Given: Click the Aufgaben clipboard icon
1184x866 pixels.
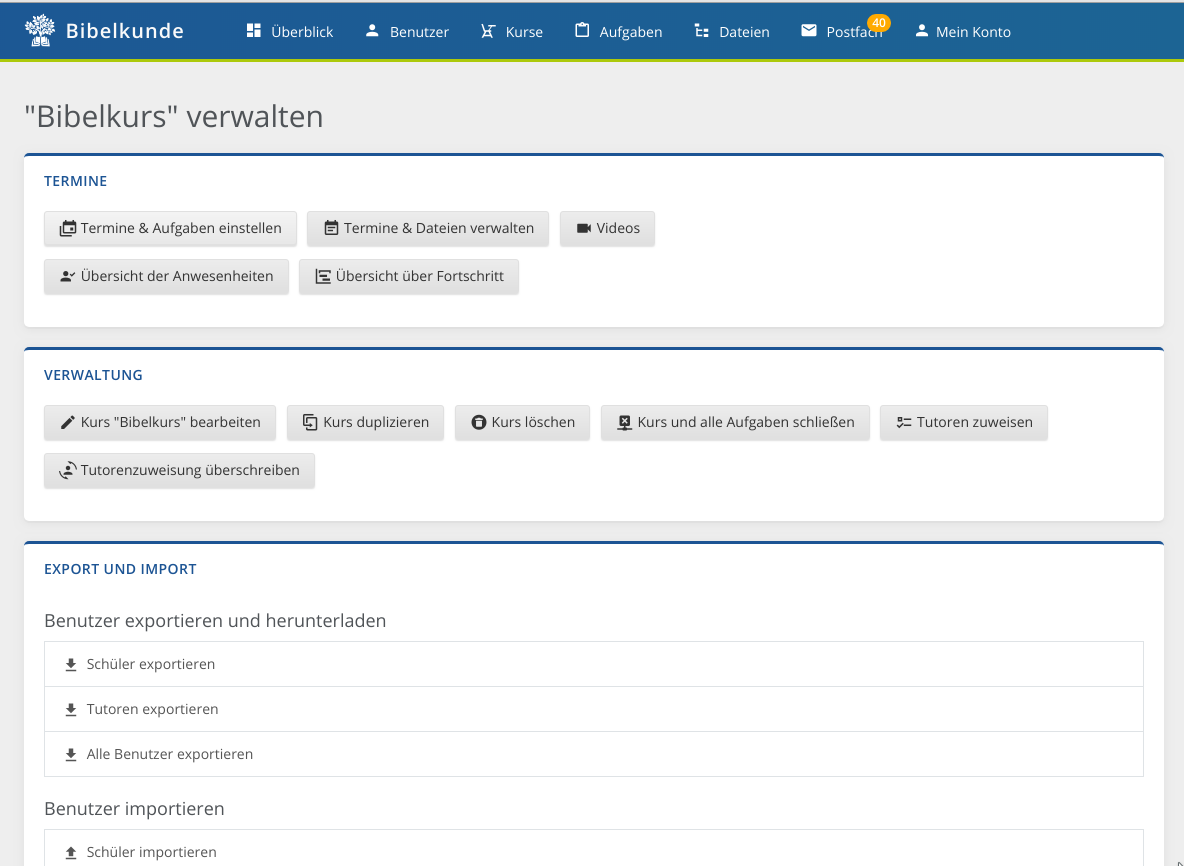Looking at the screenshot, I should pyautogui.click(x=581, y=31).
